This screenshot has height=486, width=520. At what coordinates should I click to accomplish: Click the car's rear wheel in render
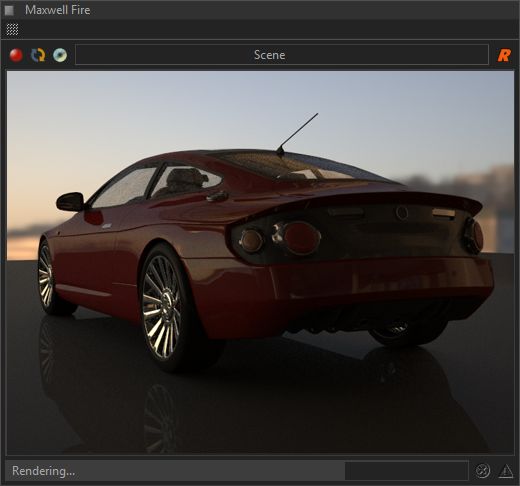[x=161, y=307]
